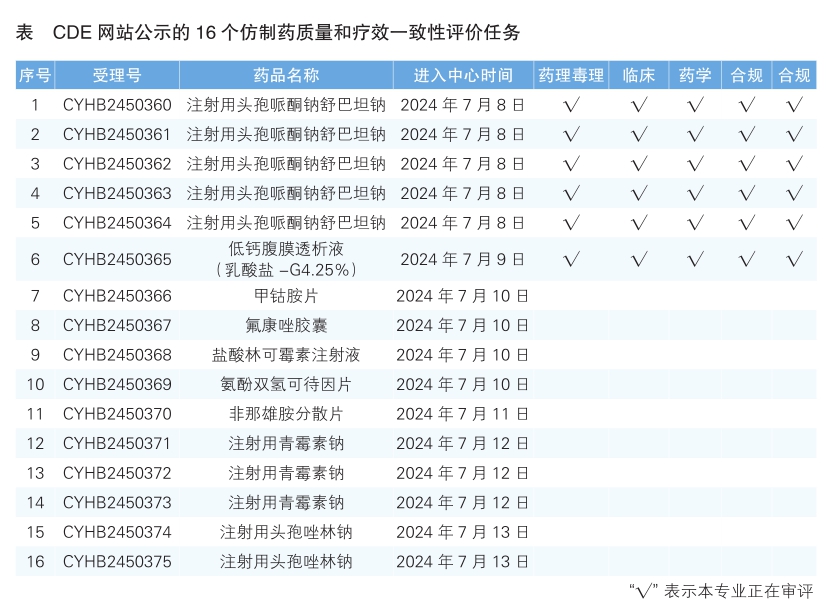Click 药理毒理 checkmark for CYHB2450360
The width and height of the screenshot is (826, 612).
click(x=571, y=105)
